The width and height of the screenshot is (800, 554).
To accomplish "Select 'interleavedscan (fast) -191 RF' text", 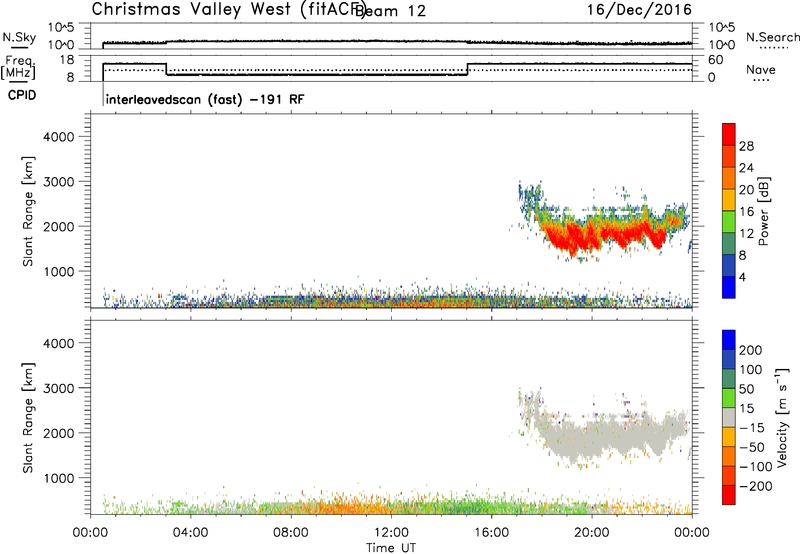I will tap(205, 99).
